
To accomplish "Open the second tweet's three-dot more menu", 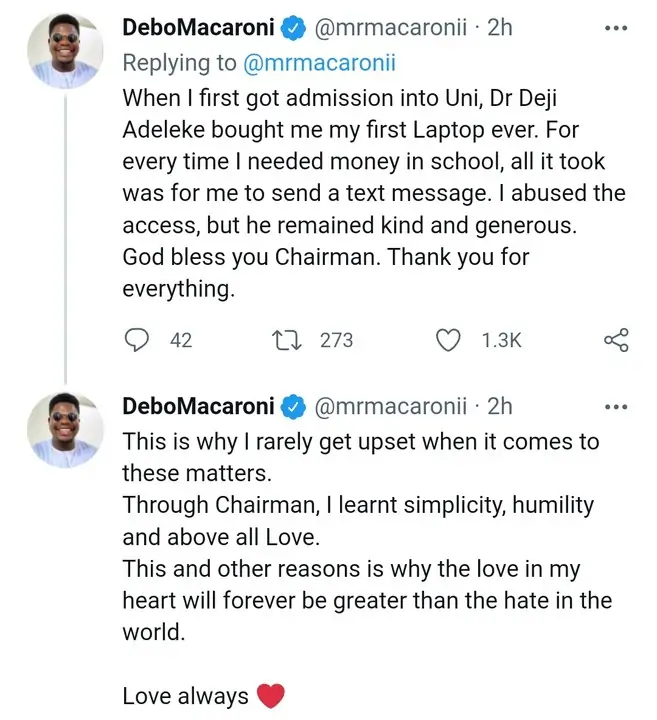I will [616, 406].
